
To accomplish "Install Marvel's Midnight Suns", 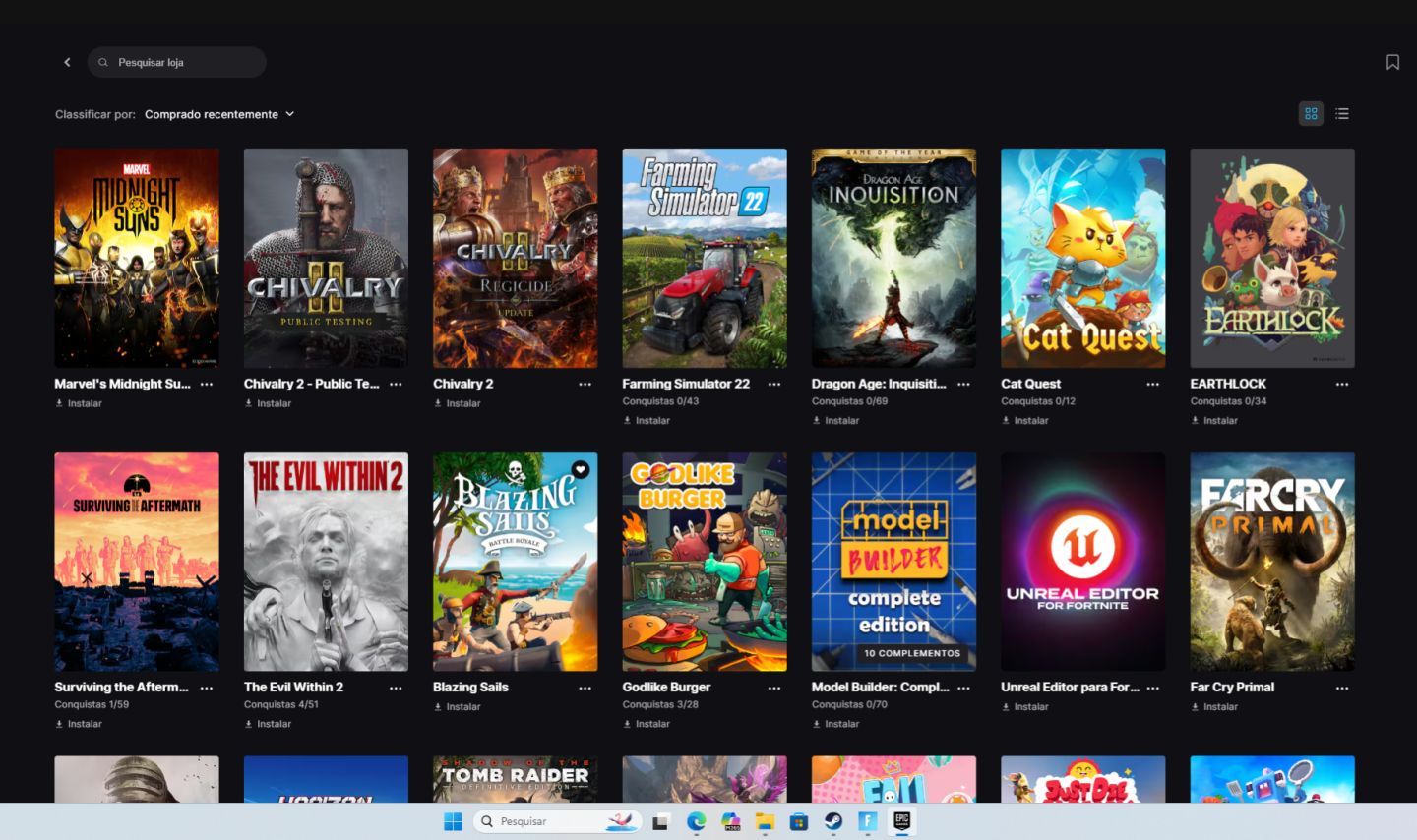I will 79,403.
